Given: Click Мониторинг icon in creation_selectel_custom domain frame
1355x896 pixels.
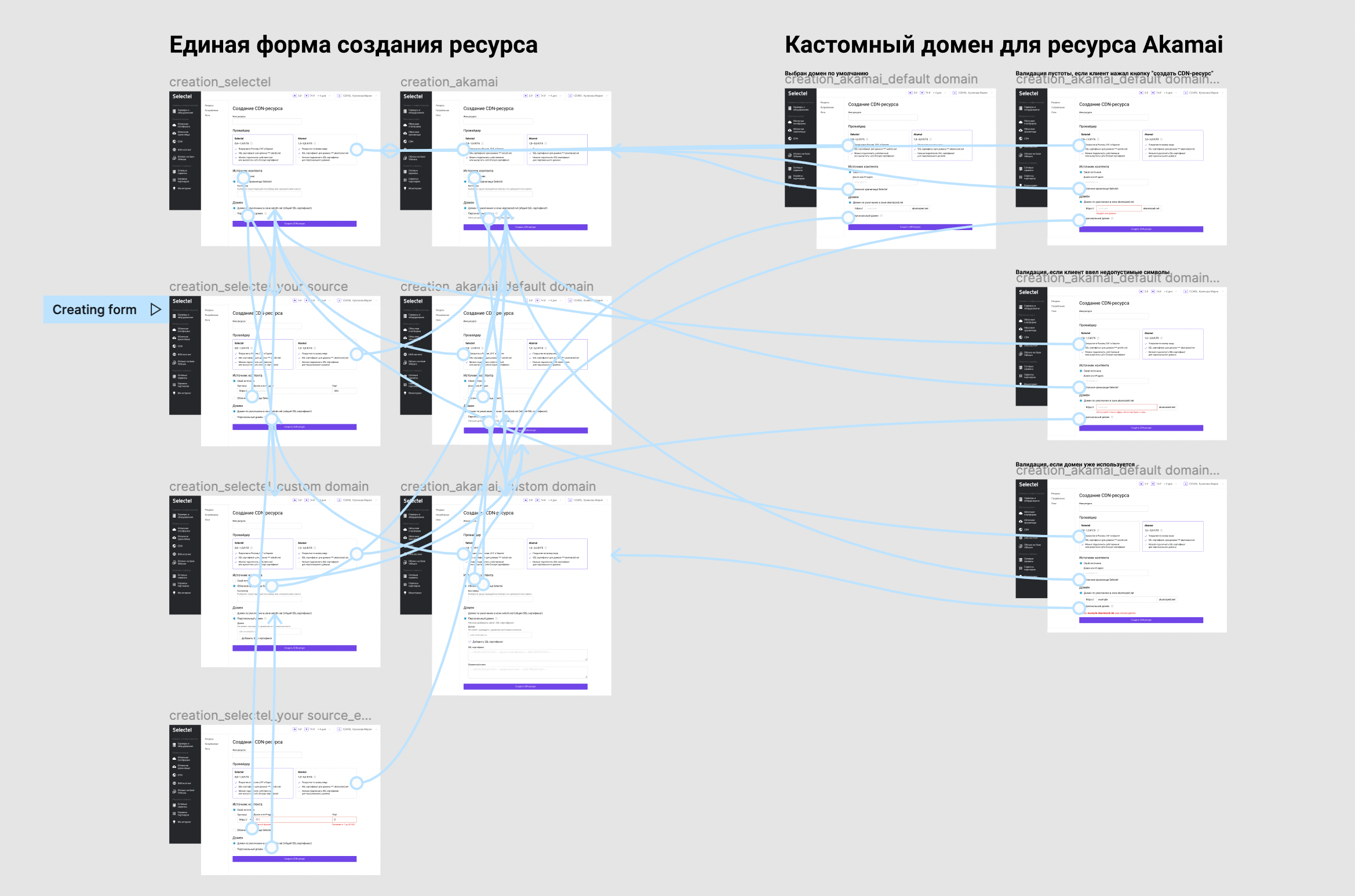Looking at the screenshot, I should point(174,593).
